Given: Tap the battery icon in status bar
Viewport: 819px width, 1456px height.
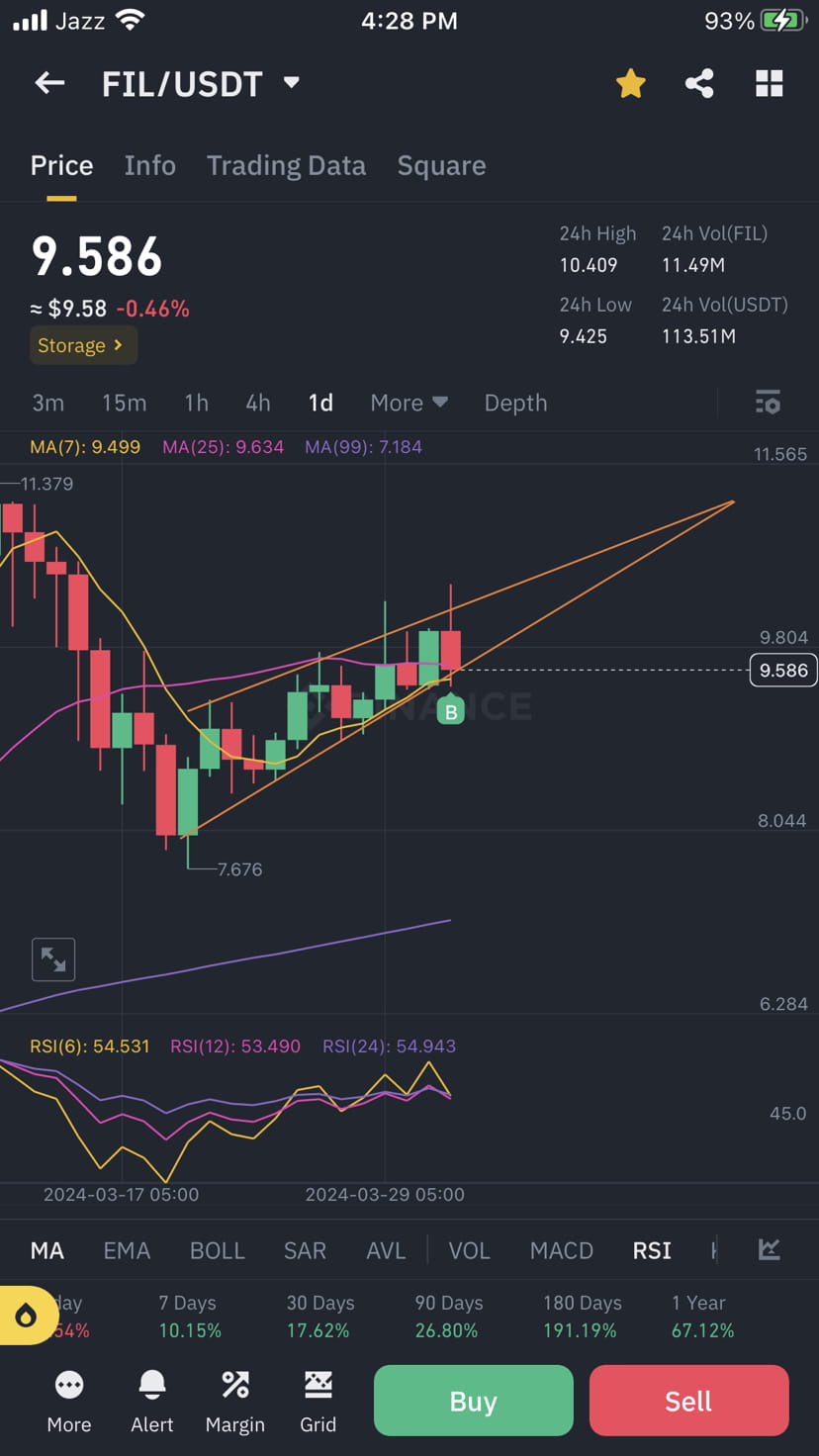Looking at the screenshot, I should point(784,20).
